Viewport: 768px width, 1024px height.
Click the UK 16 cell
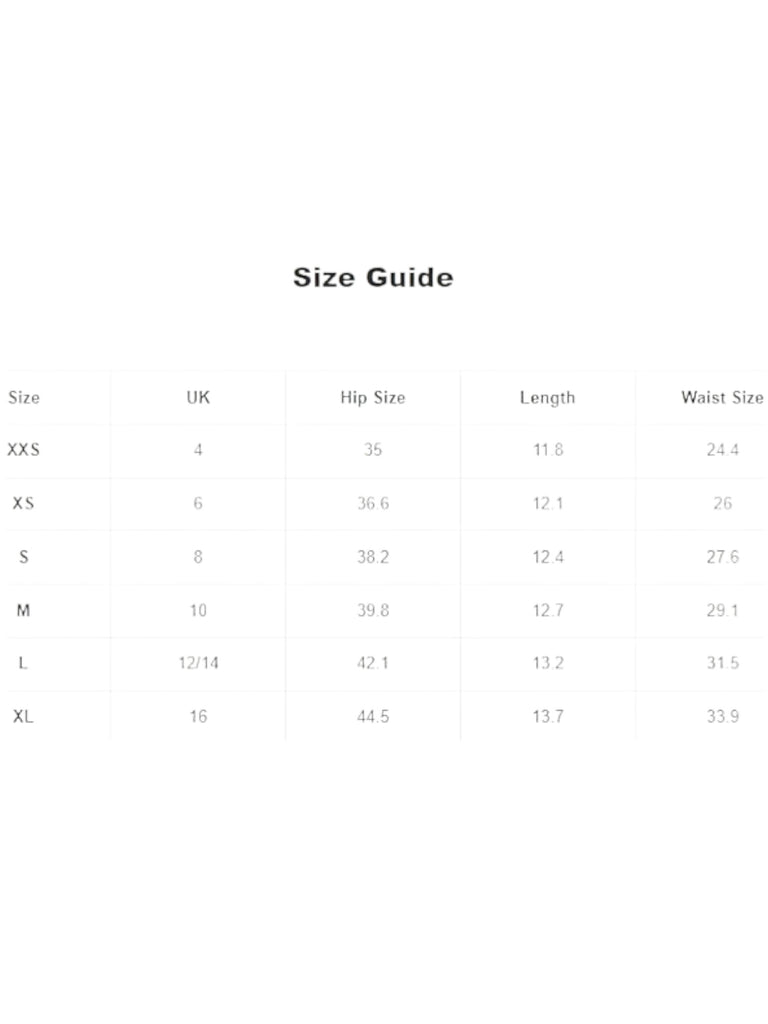click(199, 716)
